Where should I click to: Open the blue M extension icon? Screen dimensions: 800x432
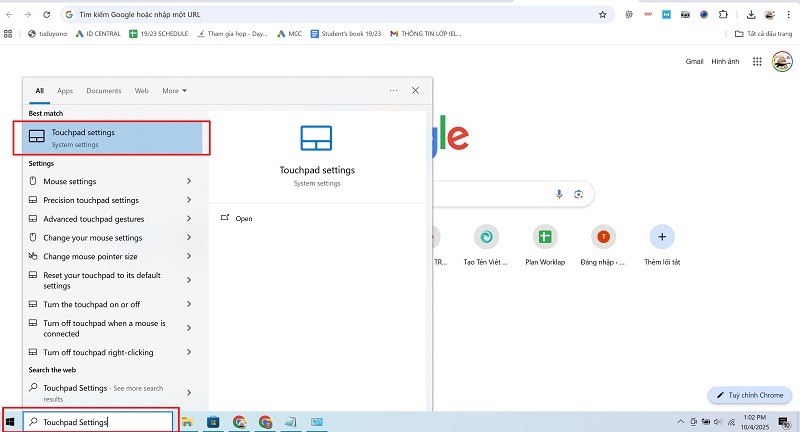point(666,15)
